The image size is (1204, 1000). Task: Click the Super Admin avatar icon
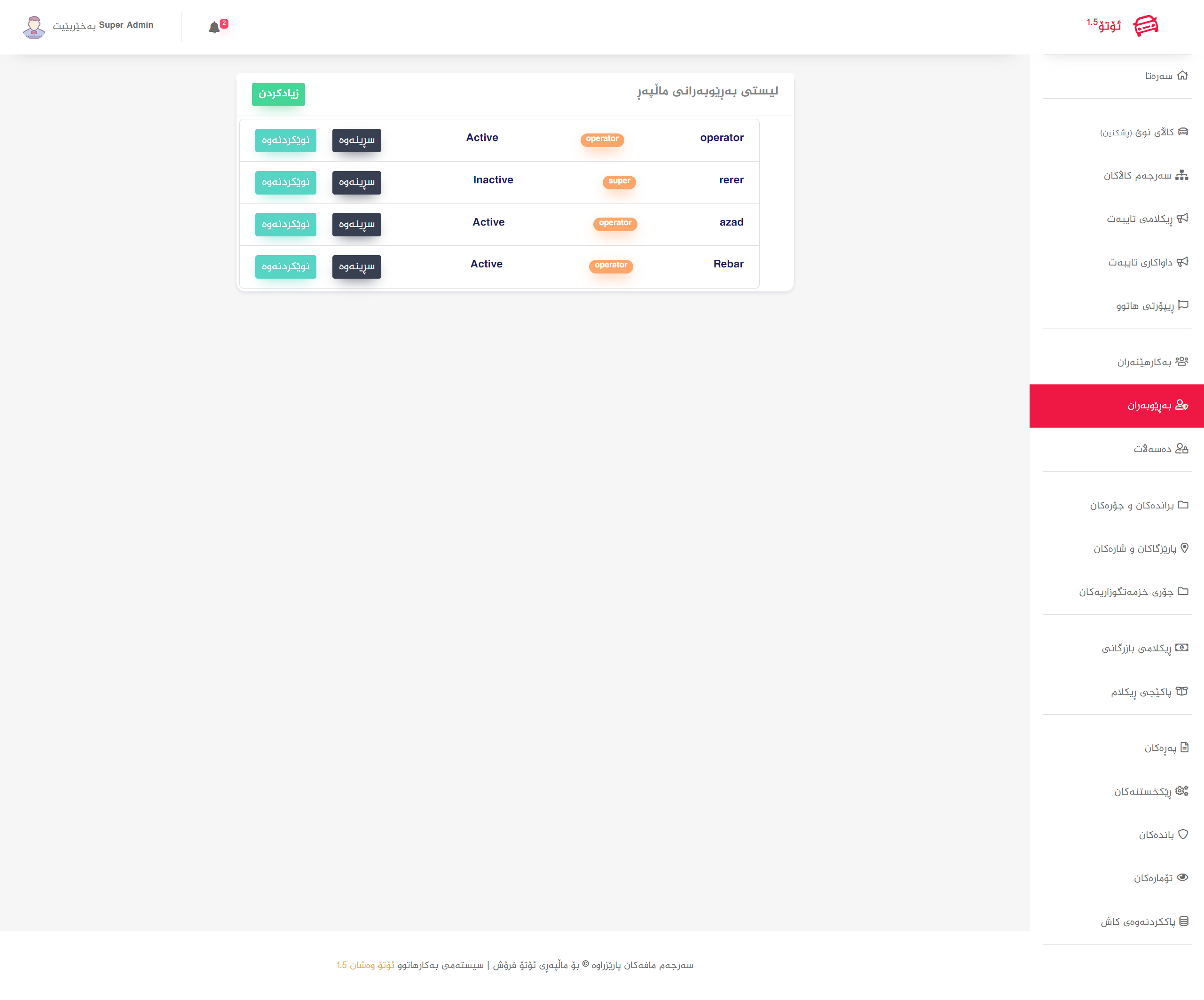coord(34,26)
